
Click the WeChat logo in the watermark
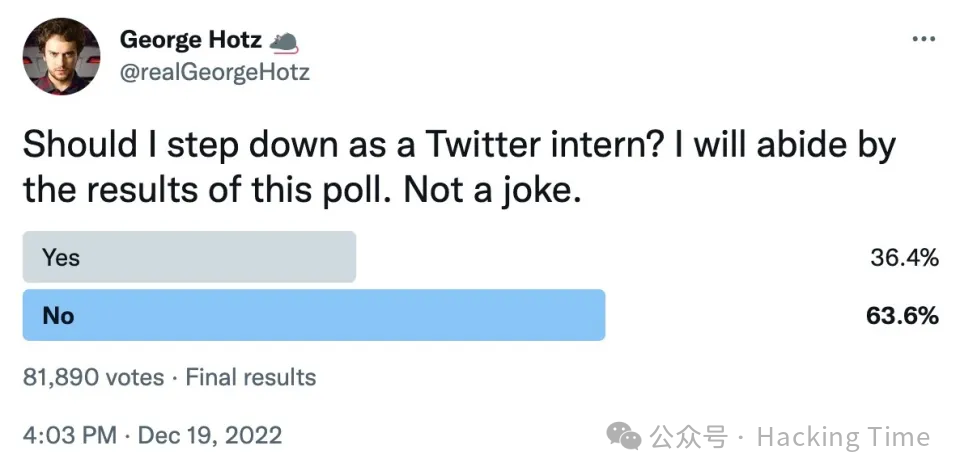[626, 436]
